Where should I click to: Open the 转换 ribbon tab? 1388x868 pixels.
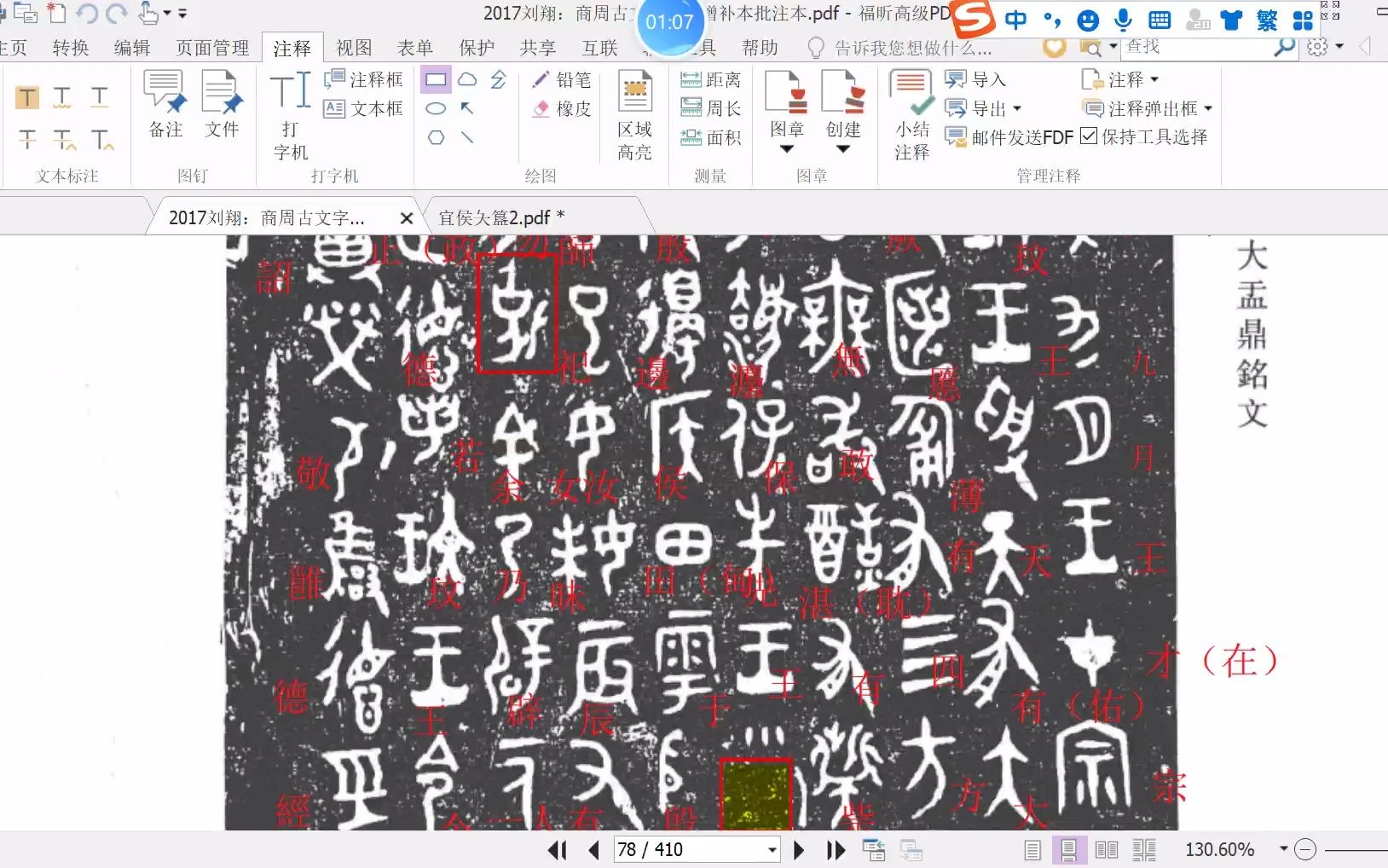(70, 48)
